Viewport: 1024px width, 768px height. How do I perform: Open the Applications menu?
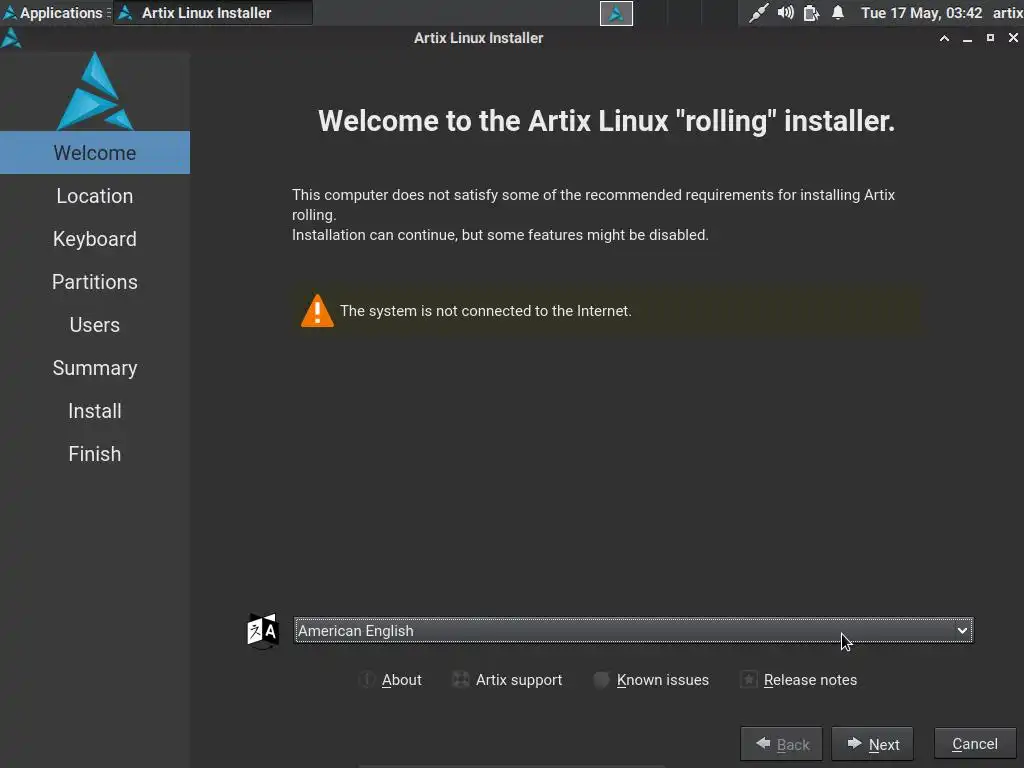(x=53, y=13)
